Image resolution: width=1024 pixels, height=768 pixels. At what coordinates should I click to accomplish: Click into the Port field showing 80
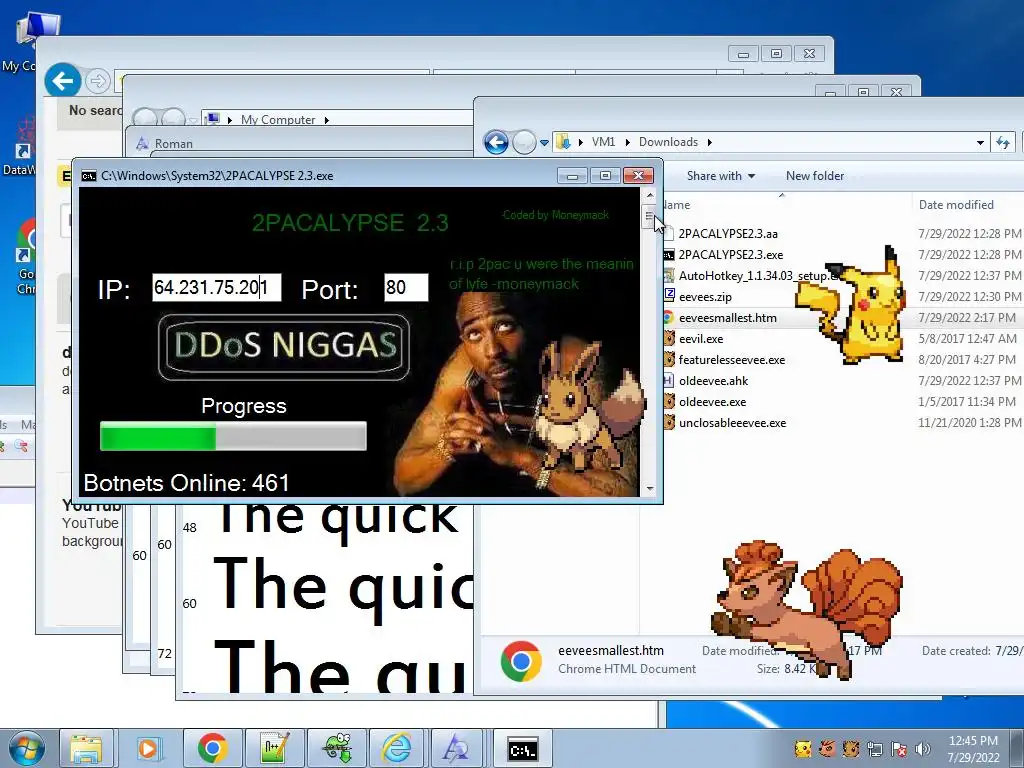coord(406,287)
